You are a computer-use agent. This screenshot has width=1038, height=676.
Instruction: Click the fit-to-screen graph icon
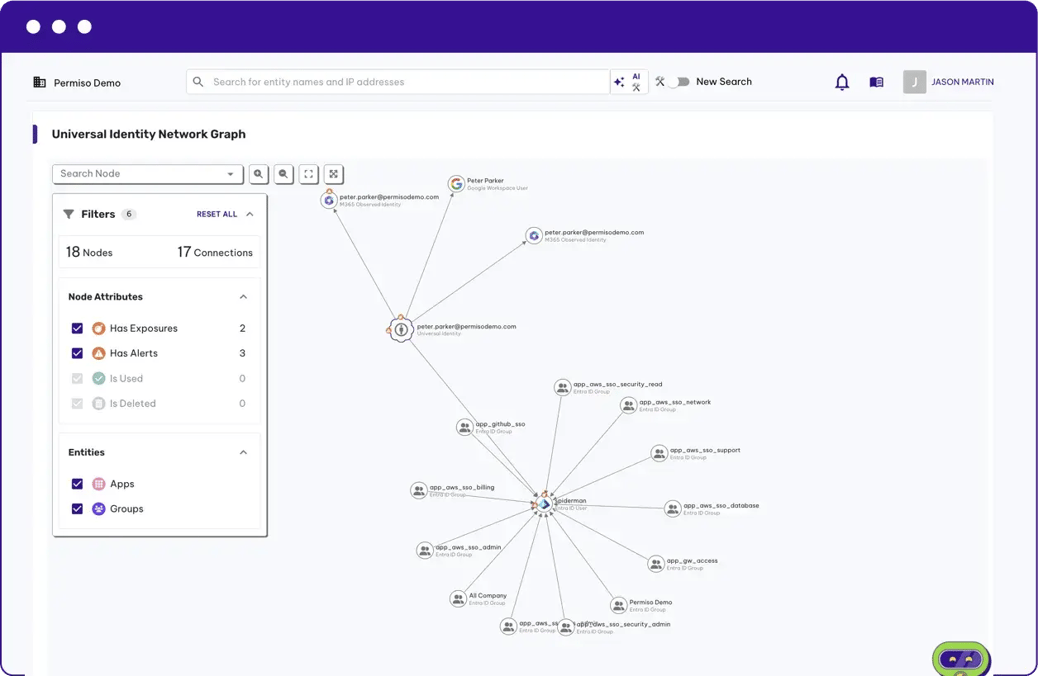(309, 174)
